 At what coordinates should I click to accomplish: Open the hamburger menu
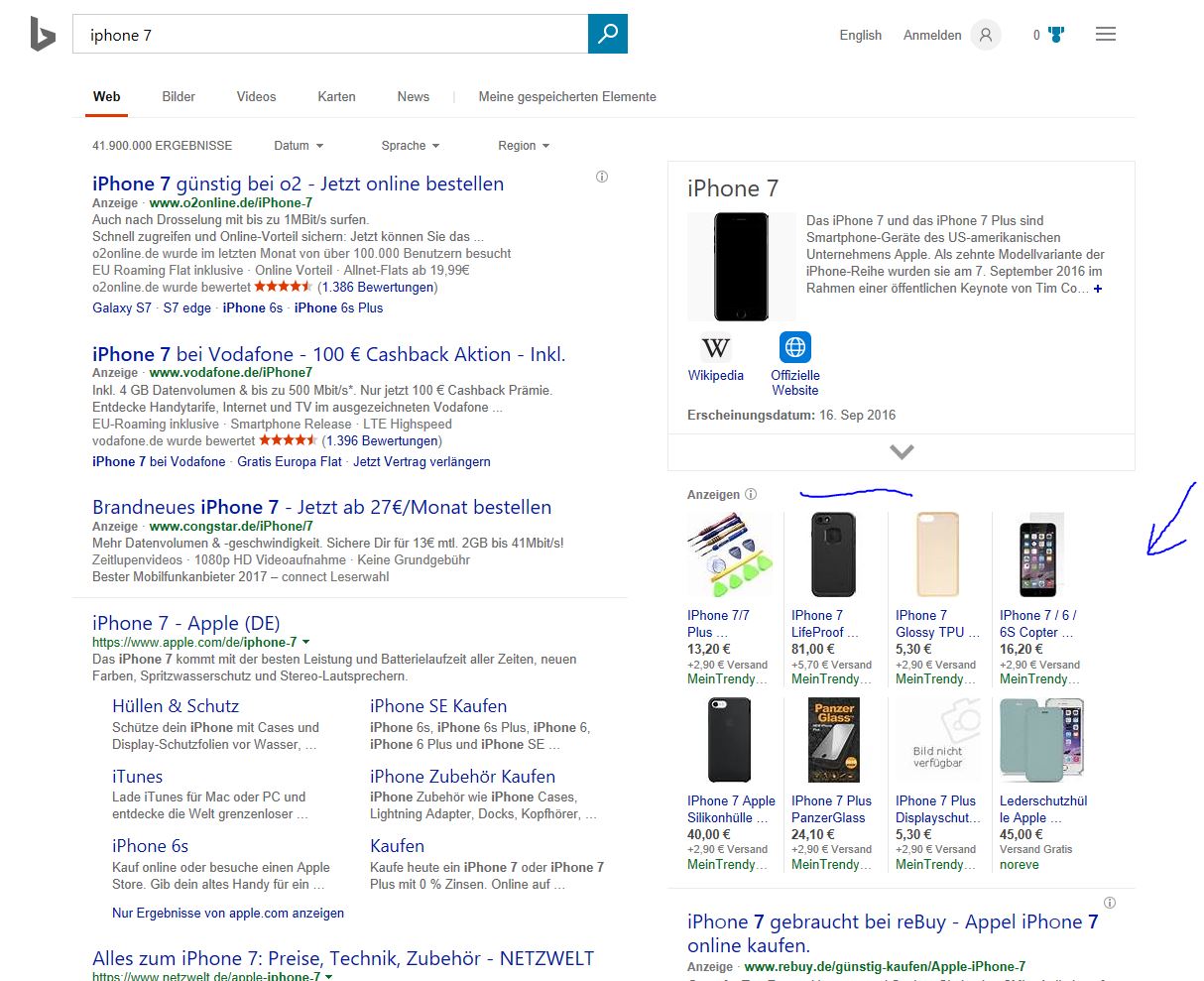point(1106,35)
